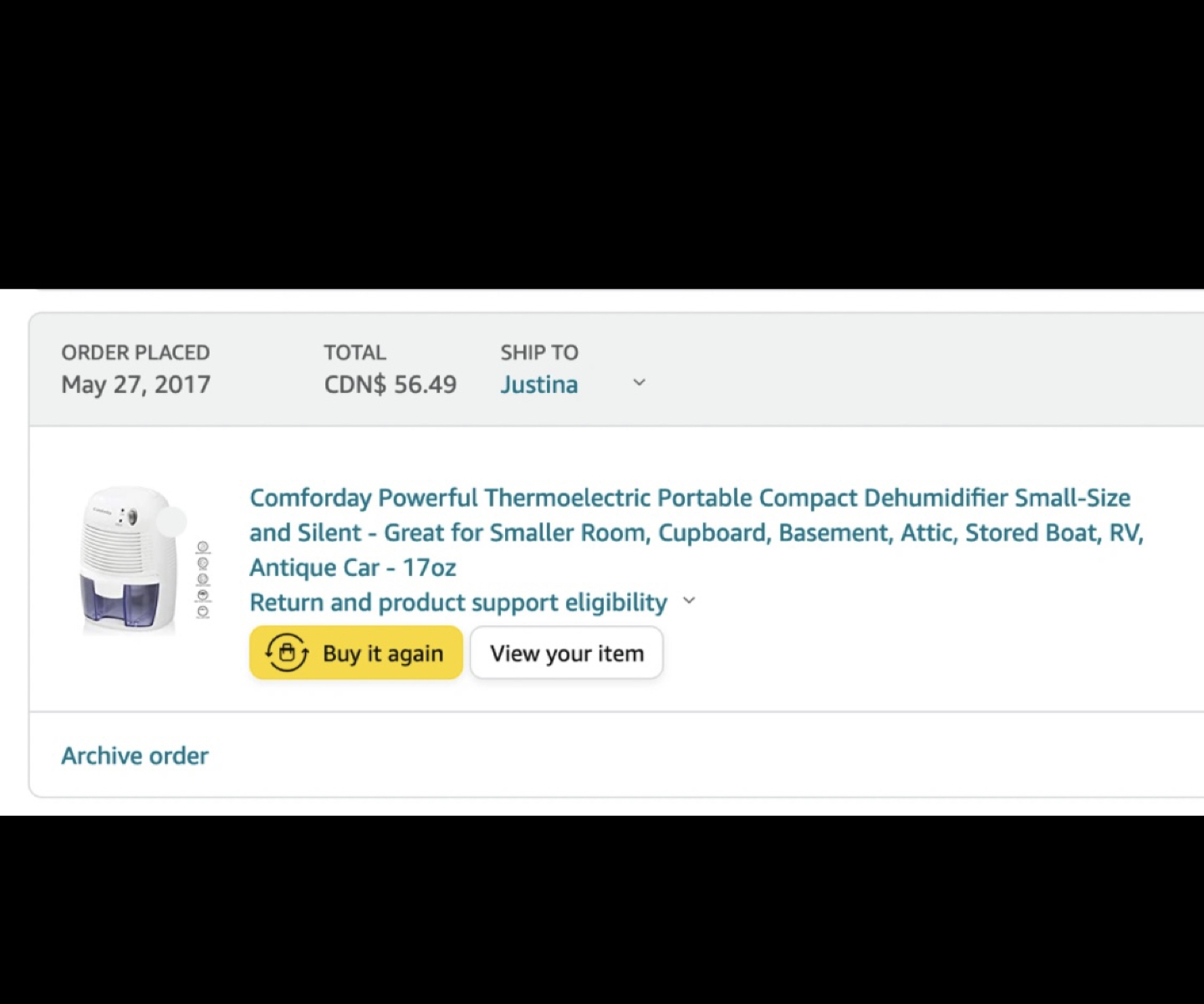
Task: Click the white dehumidifier product thumbnail
Action: [x=130, y=558]
